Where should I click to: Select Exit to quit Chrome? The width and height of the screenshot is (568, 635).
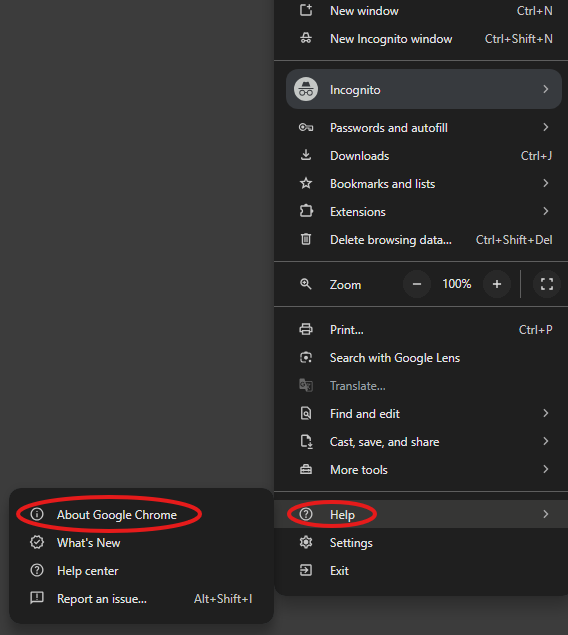click(x=421, y=571)
